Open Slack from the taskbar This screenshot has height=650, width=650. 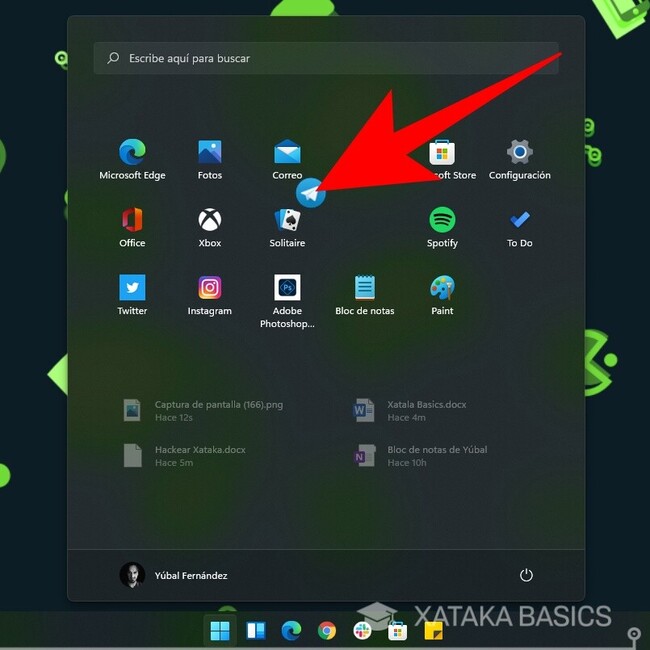(x=362, y=631)
